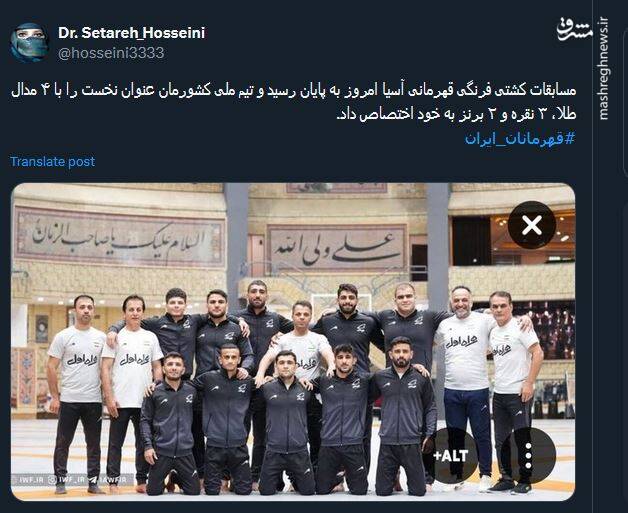Click the Mashregh news logo watermark

[x=575, y=30]
